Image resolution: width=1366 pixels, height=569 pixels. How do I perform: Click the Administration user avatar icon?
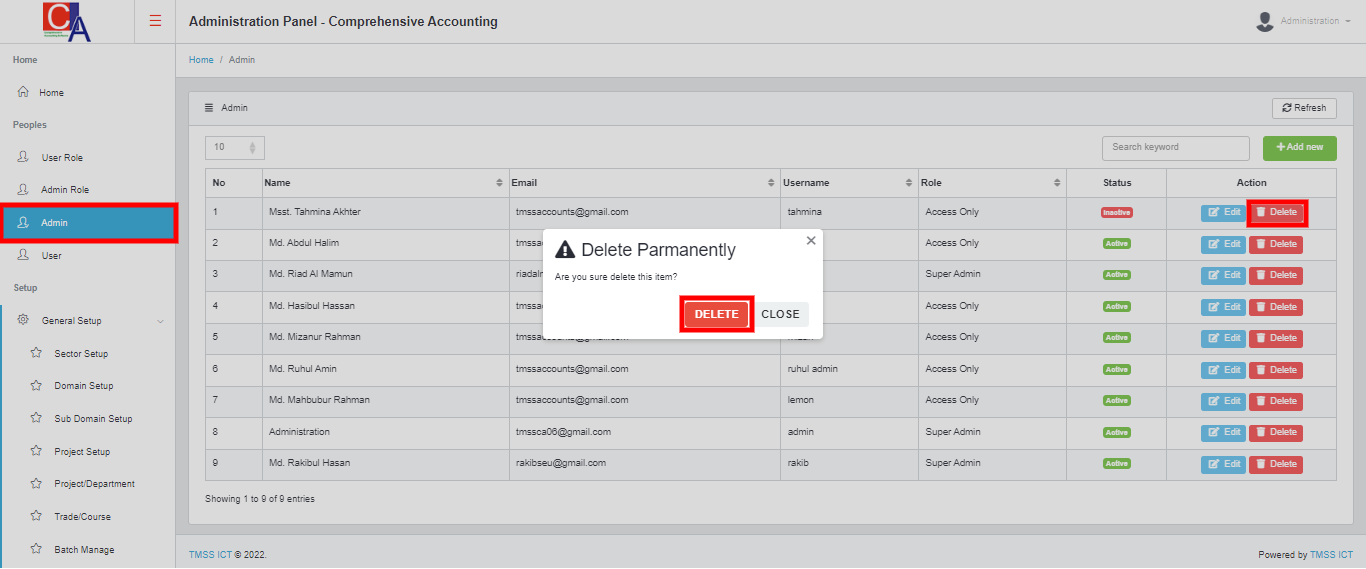pos(1265,21)
